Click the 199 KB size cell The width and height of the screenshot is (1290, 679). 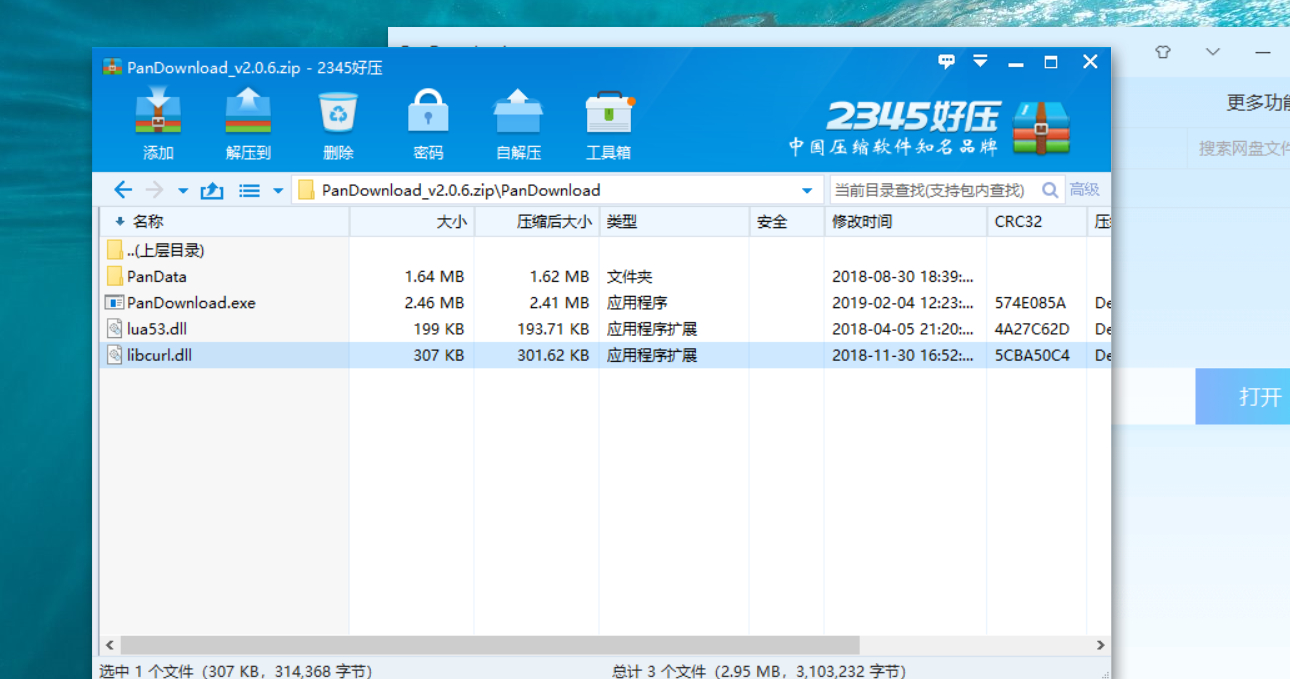coord(439,329)
